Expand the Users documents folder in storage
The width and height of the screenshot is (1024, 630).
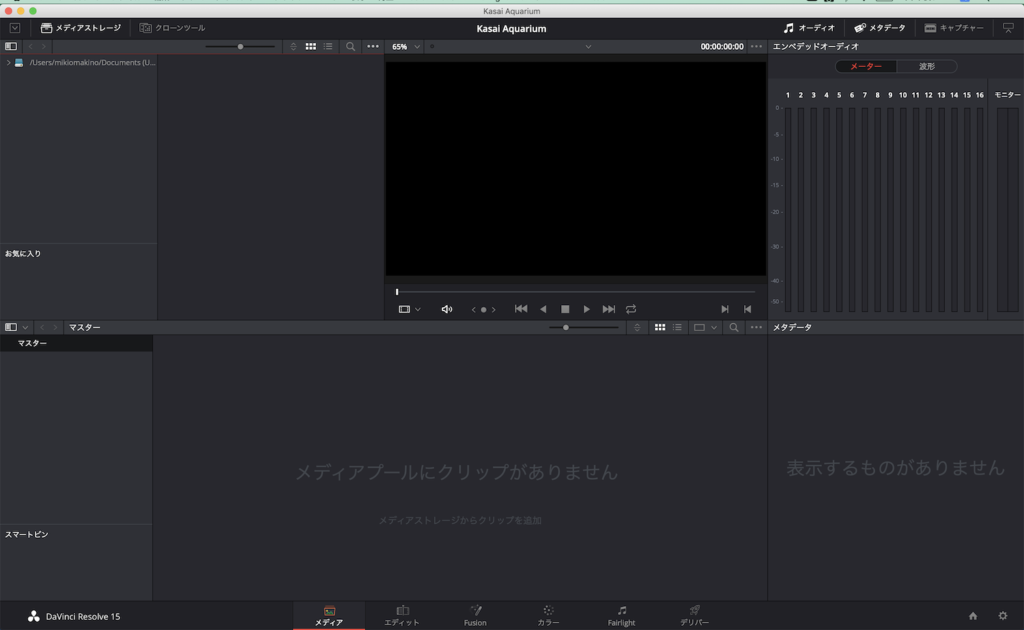6,63
